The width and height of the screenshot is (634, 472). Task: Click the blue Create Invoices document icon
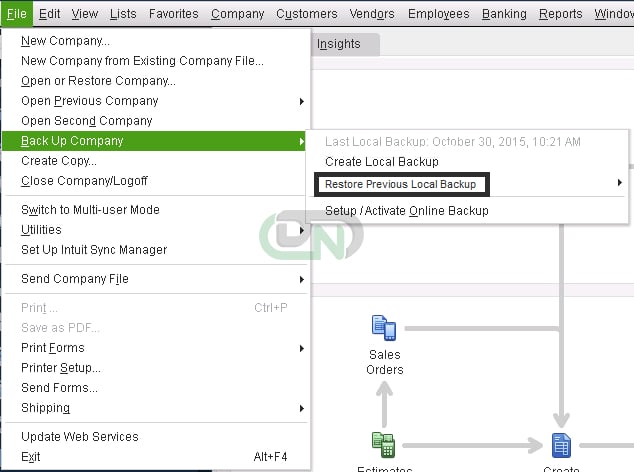coord(561,445)
